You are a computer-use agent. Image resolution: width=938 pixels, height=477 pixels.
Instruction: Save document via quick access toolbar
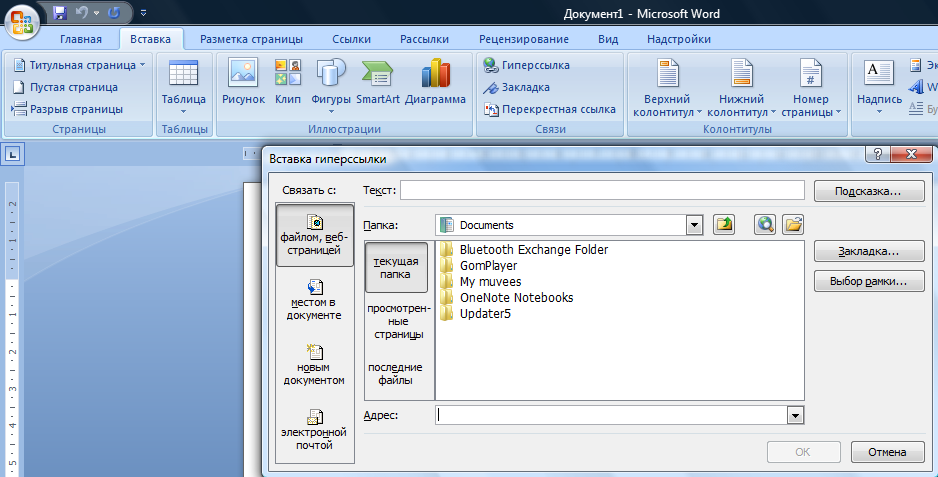(x=59, y=12)
